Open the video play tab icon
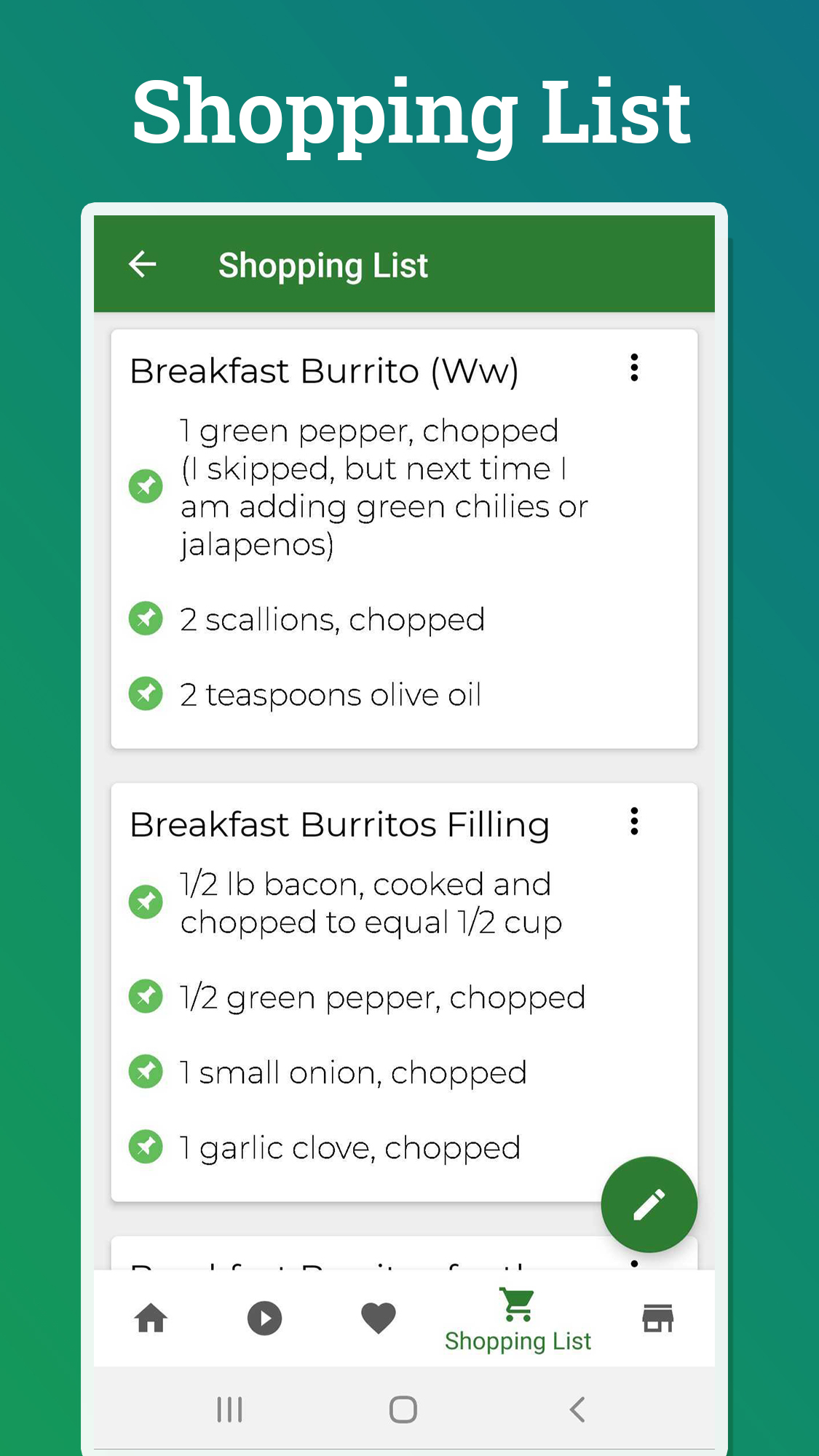The width and height of the screenshot is (819, 1456). (x=264, y=1318)
